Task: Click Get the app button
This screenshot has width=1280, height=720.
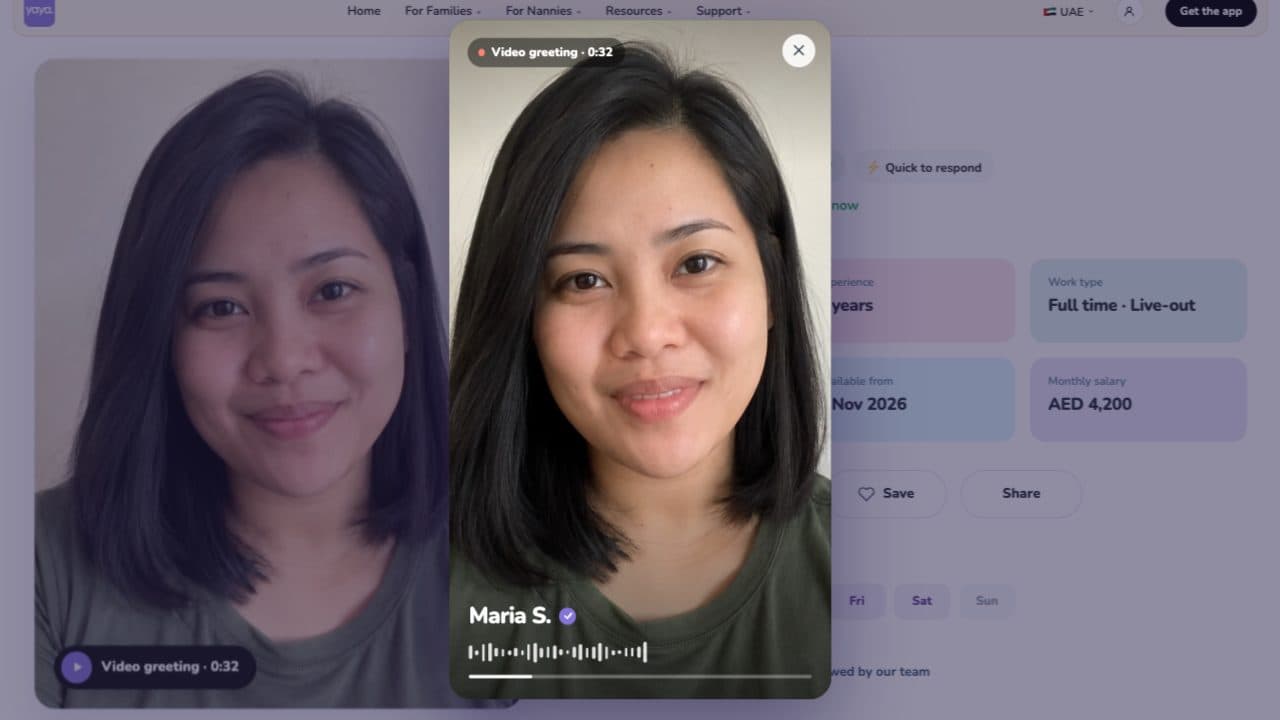Action: click(x=1210, y=12)
